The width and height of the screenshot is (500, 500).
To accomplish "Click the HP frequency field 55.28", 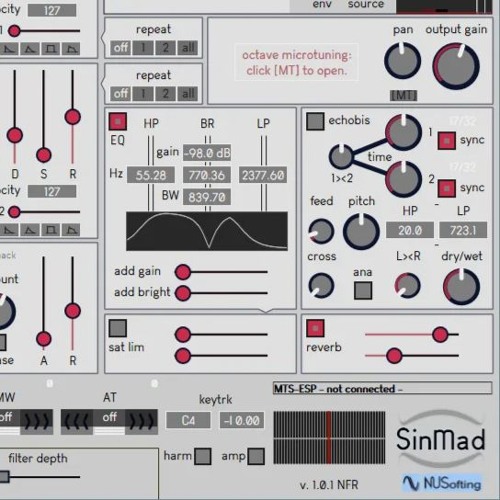I will point(151,175).
